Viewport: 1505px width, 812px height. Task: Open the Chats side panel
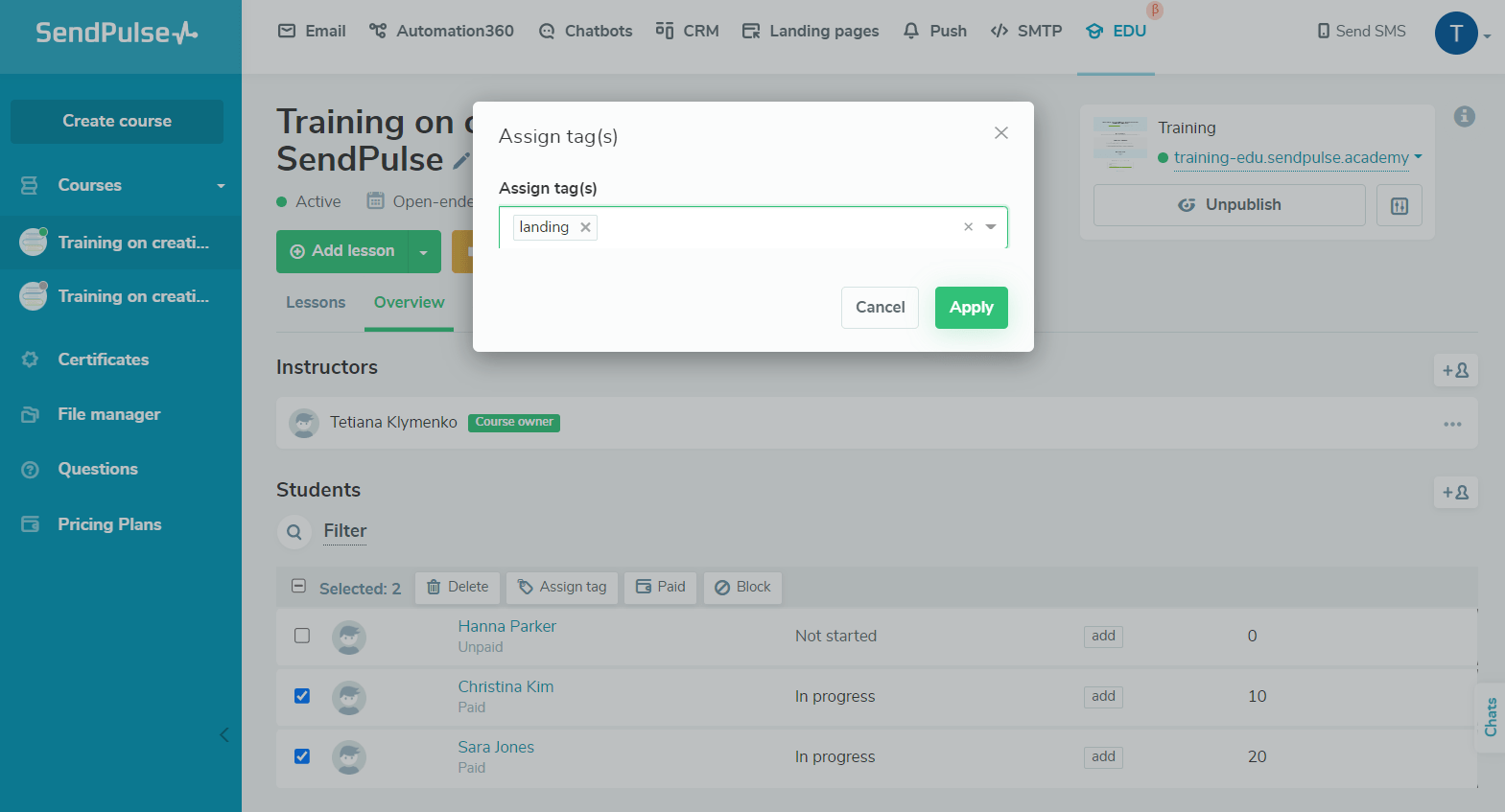coord(1490,717)
